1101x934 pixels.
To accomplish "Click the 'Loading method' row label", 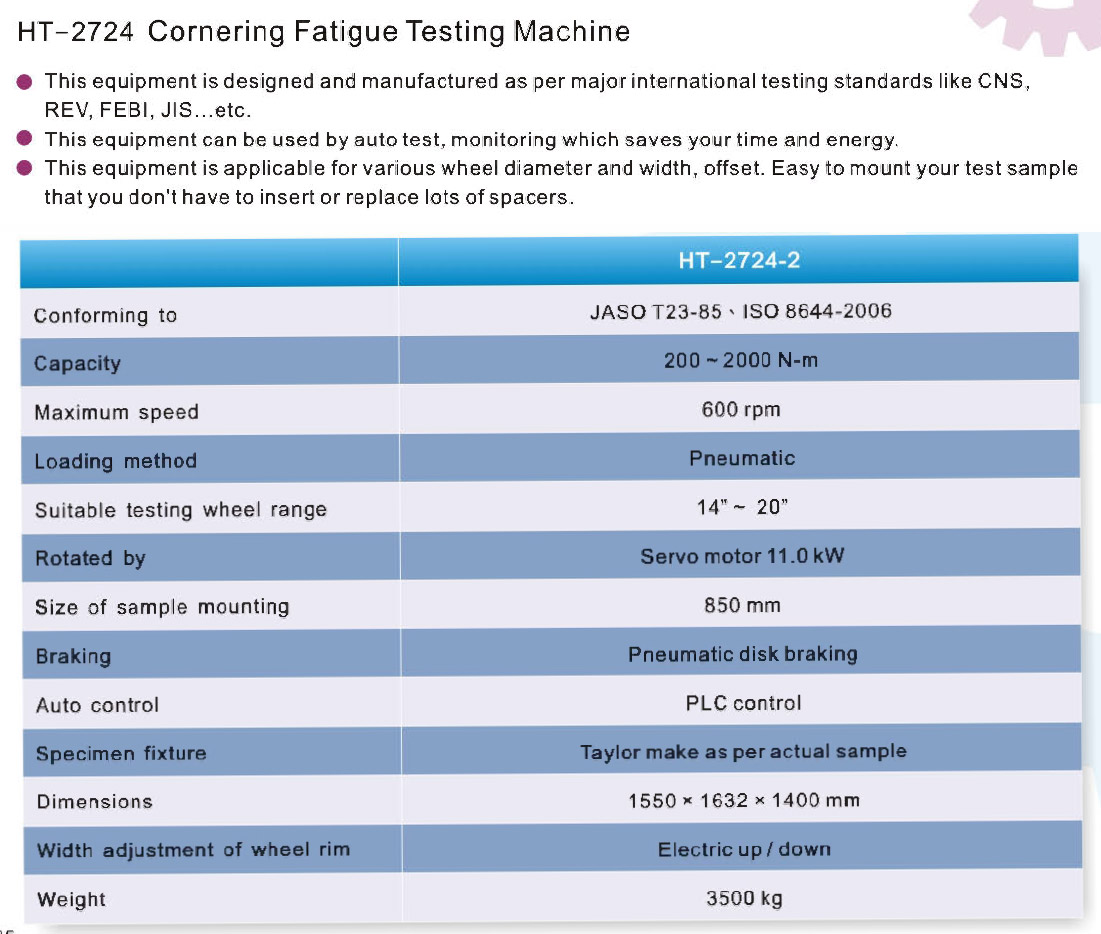I will [x=115, y=461].
